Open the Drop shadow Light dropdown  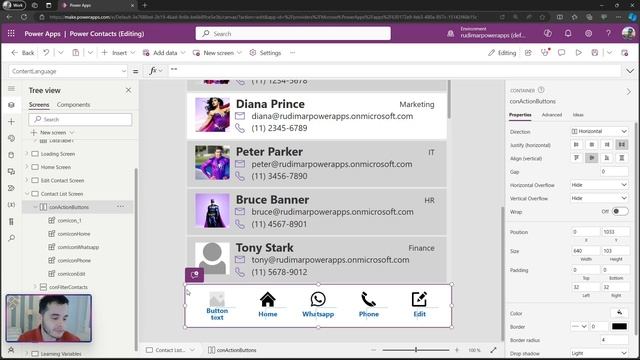[x=599, y=353]
